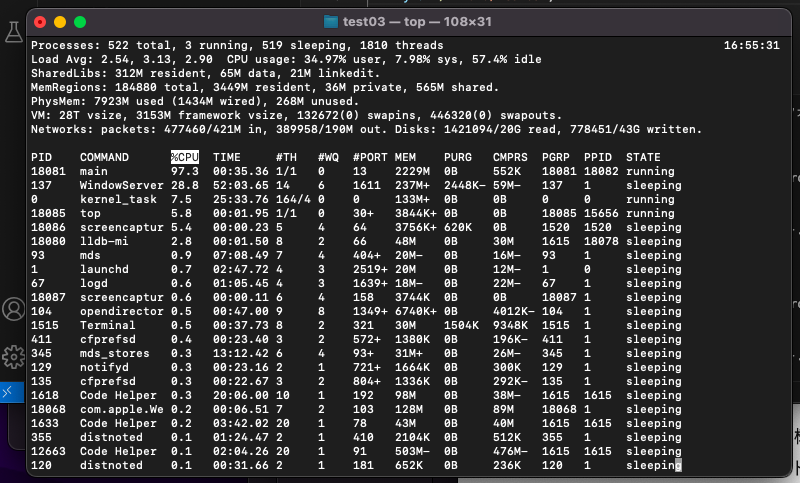Click the terminal cursor block after last sleeping
This screenshot has height=483, width=800.
[x=678, y=465]
